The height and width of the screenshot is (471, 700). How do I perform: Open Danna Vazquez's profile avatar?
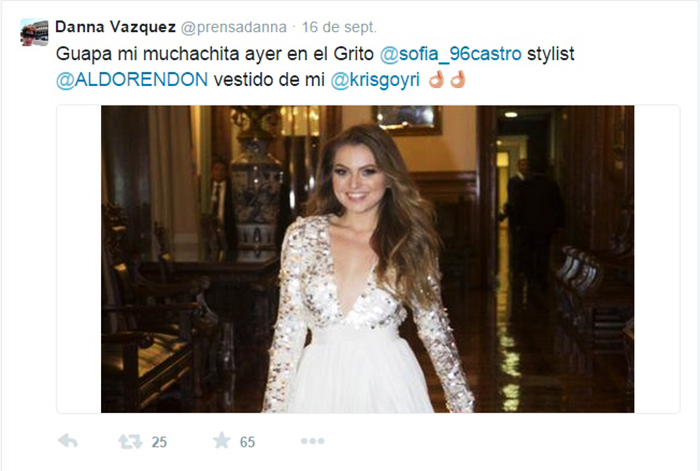click(34, 32)
